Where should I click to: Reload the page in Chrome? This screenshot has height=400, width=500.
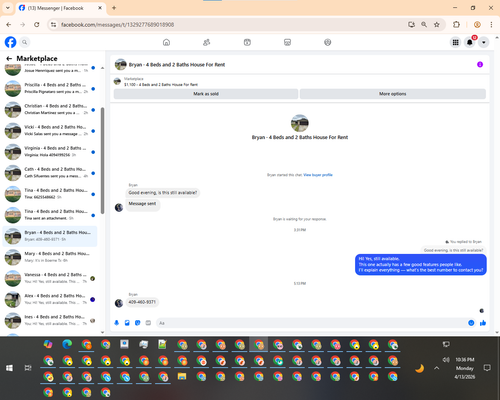(37, 24)
